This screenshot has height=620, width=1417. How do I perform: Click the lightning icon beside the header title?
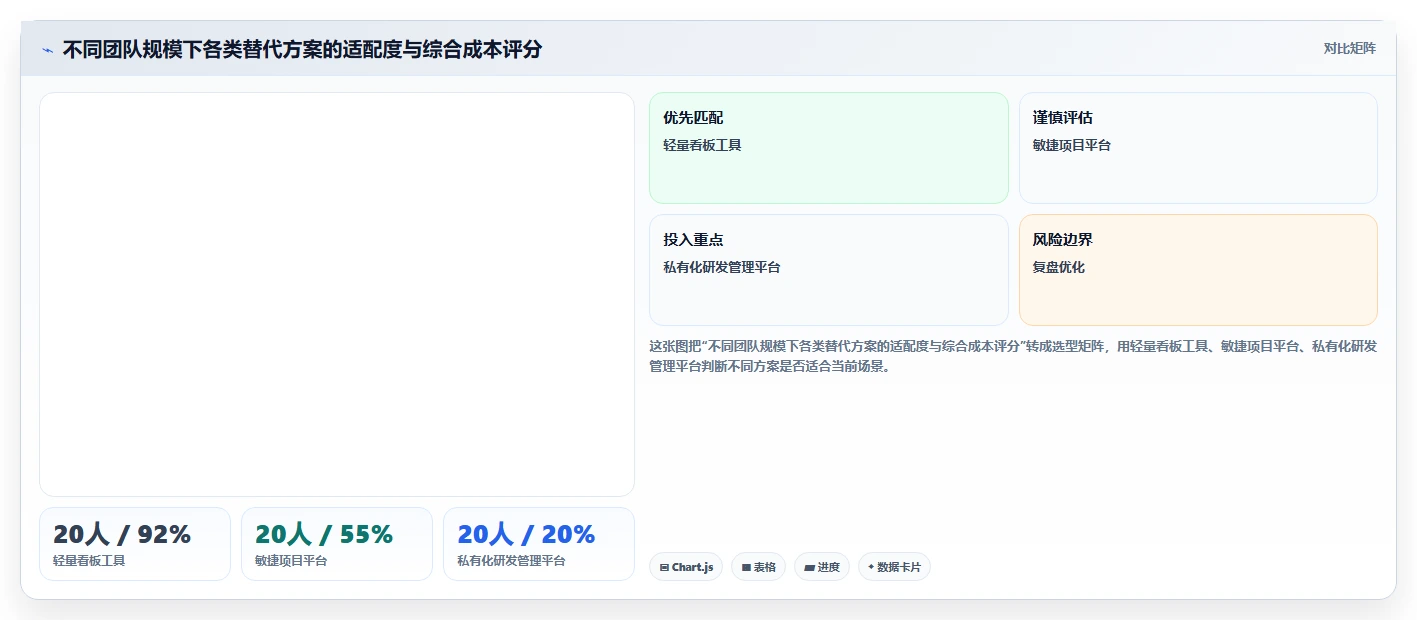47,50
